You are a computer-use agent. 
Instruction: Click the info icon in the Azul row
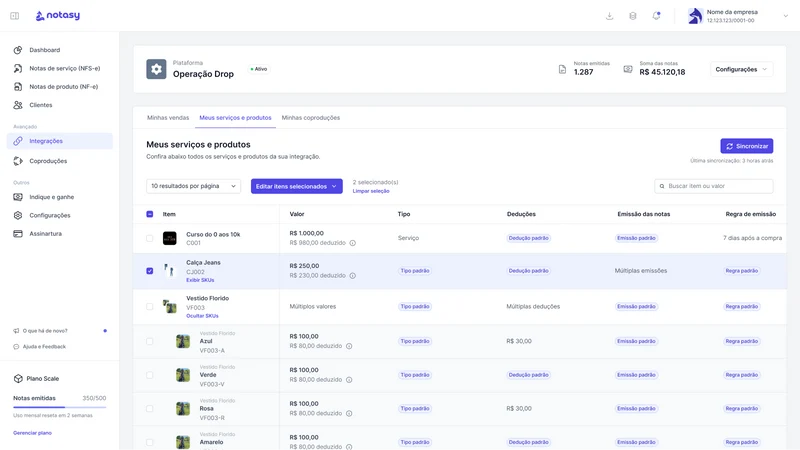tap(349, 346)
